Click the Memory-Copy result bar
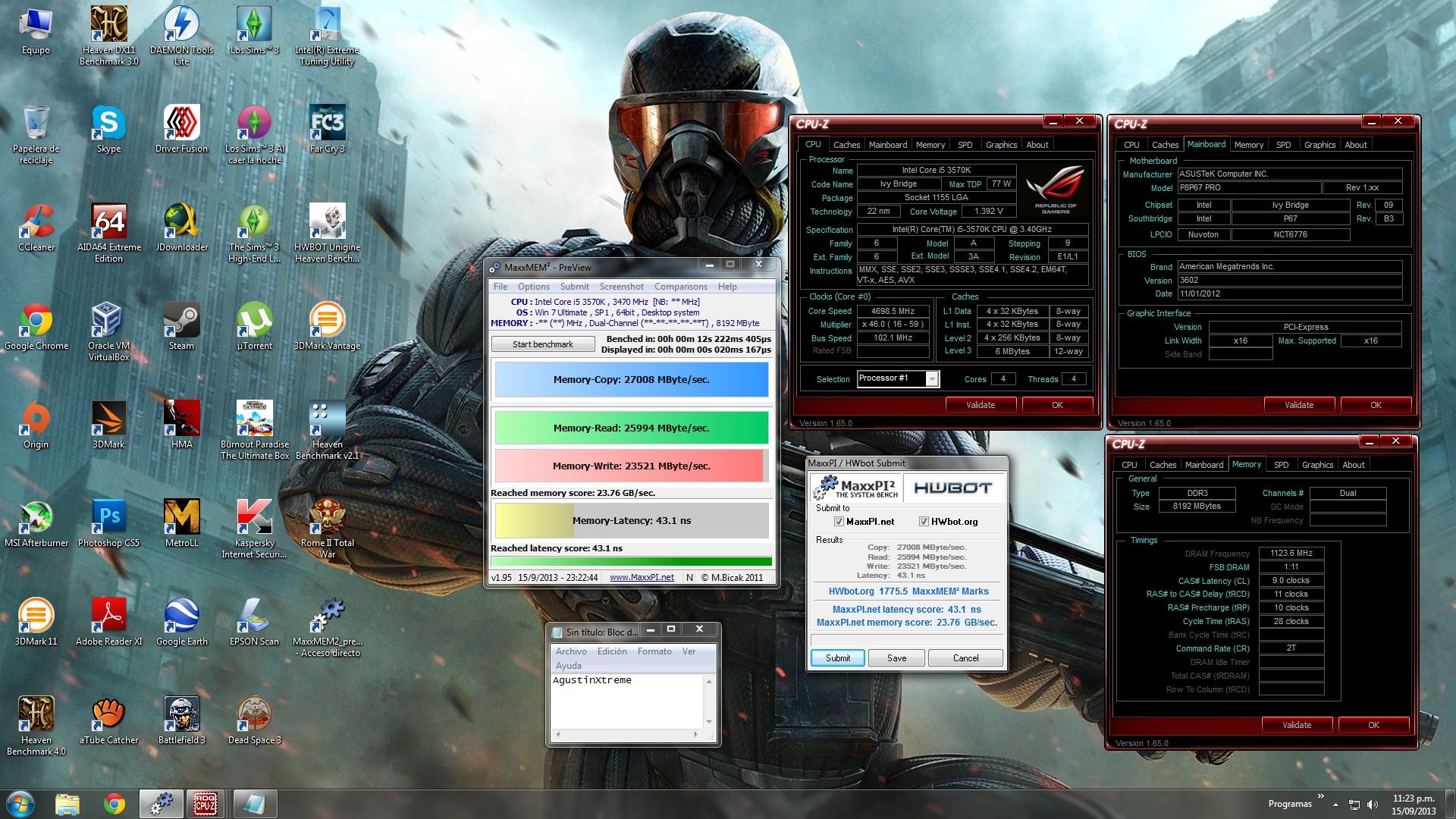The image size is (1456, 819). point(632,380)
